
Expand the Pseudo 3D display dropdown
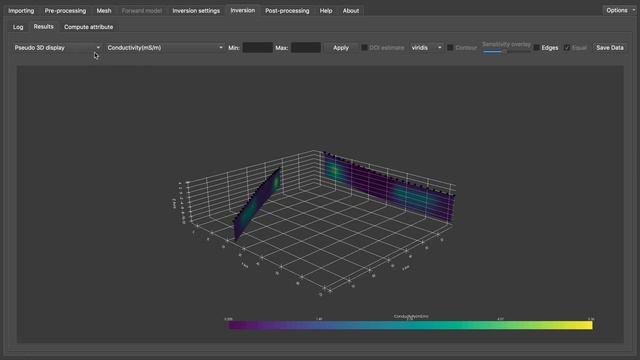pyautogui.click(x=57, y=48)
